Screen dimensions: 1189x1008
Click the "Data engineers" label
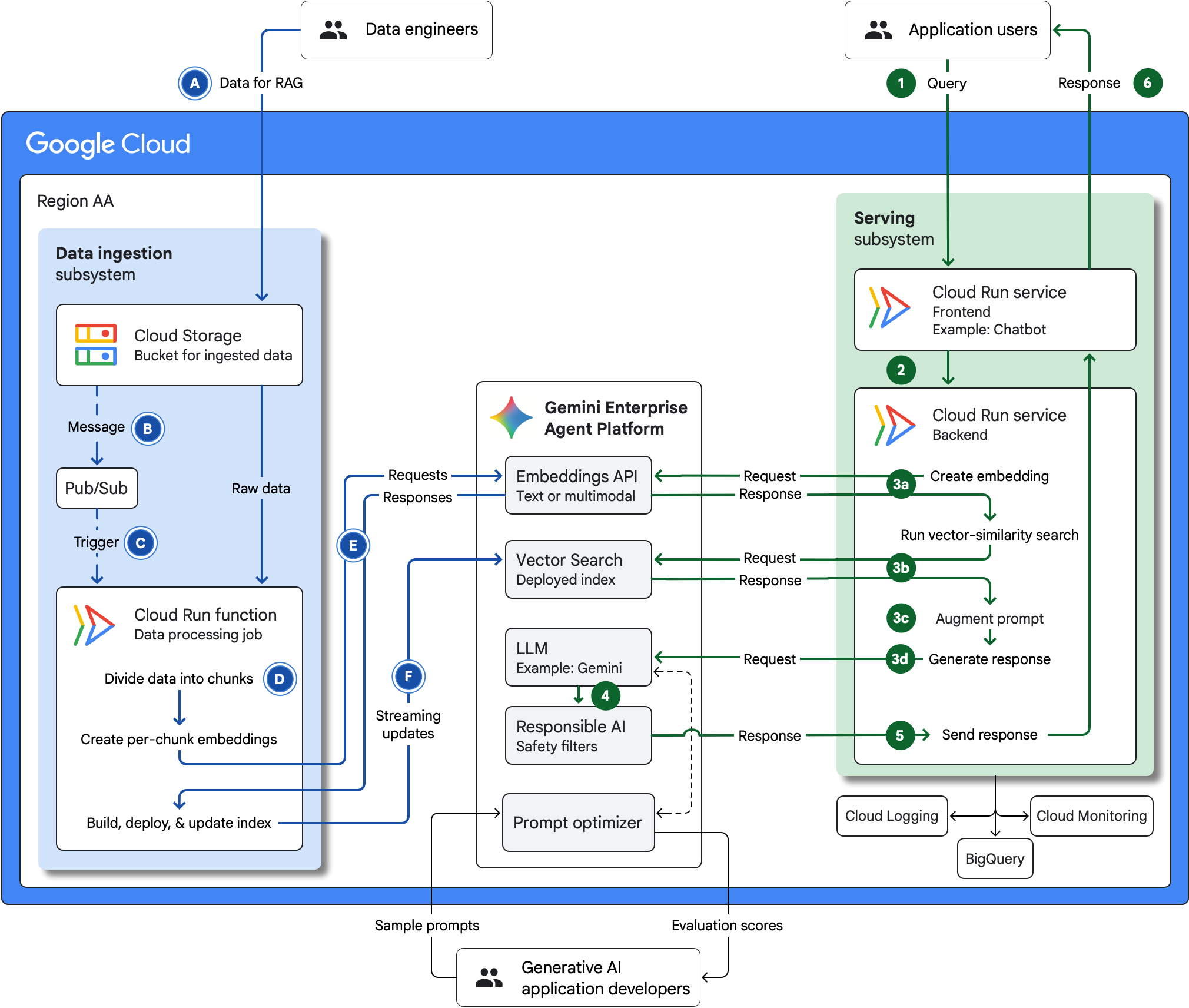421,29
